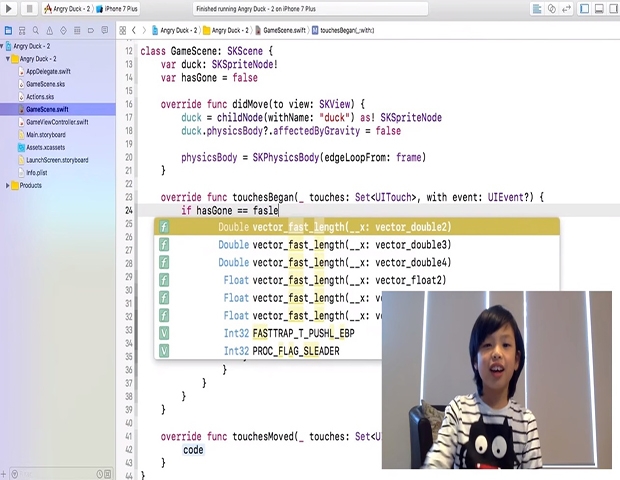Collapse the Angry Duck - 2 group folder
Image resolution: width=620 pixels, height=480 pixels.
pyautogui.click(x=8, y=59)
